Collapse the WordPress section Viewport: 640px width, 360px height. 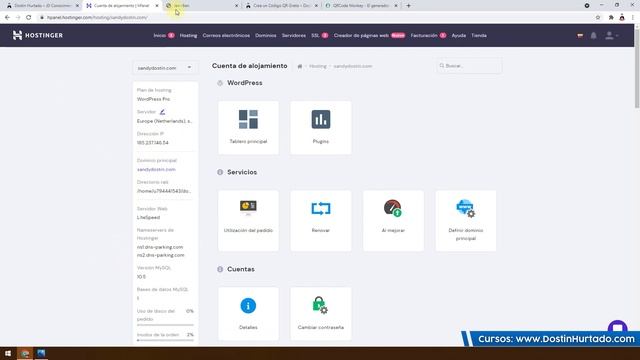click(x=220, y=83)
